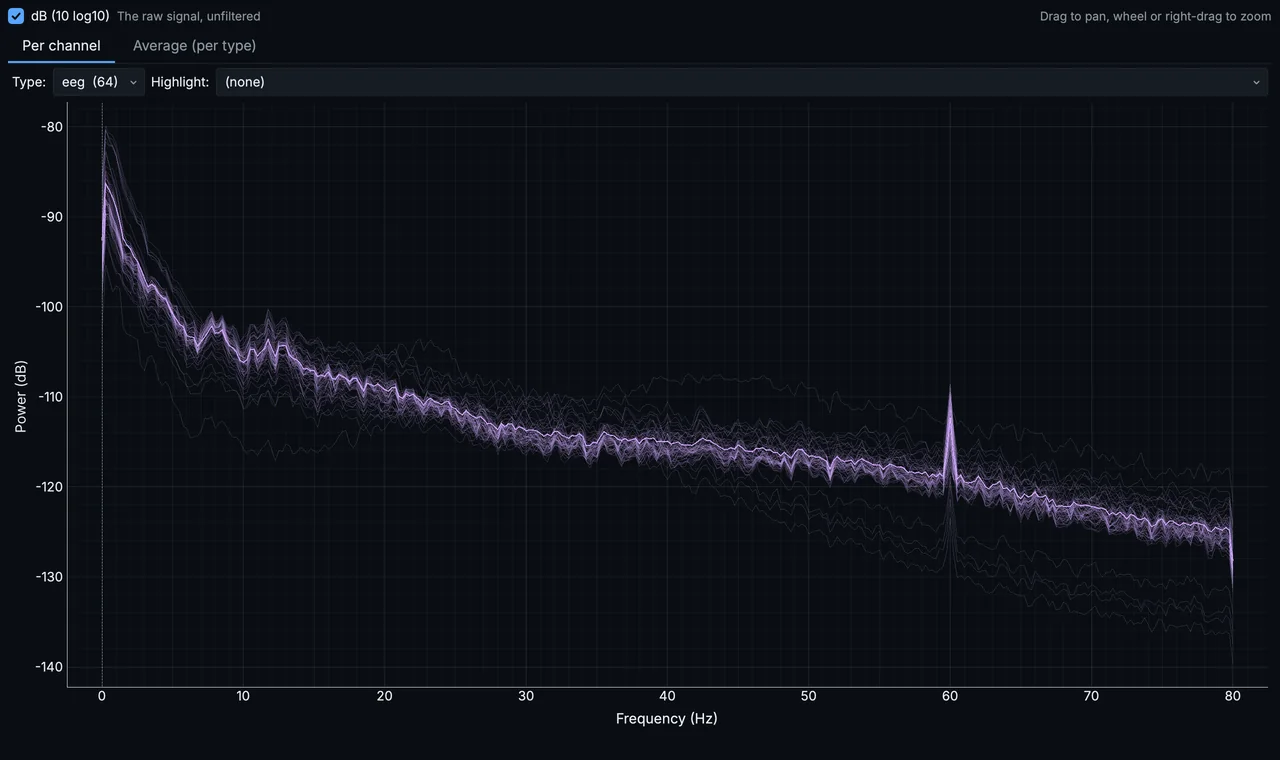Click the y-axis tick label -100
The height and width of the screenshot is (760, 1280).
[x=50, y=307]
